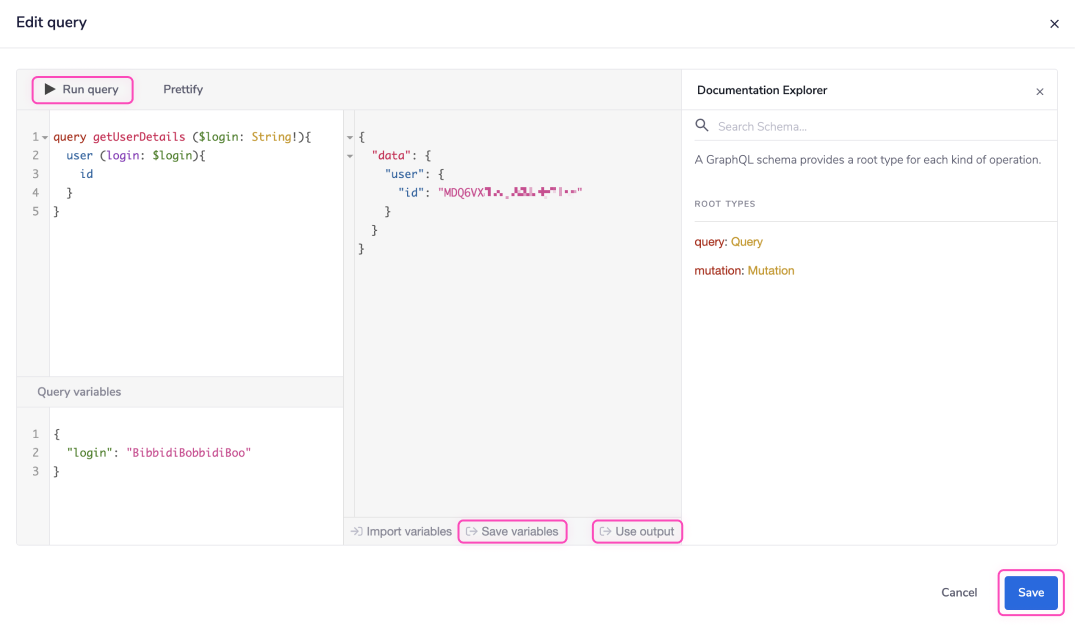Click the export icon inside Save variables
Viewport: 1075px width, 627px height.
point(470,531)
